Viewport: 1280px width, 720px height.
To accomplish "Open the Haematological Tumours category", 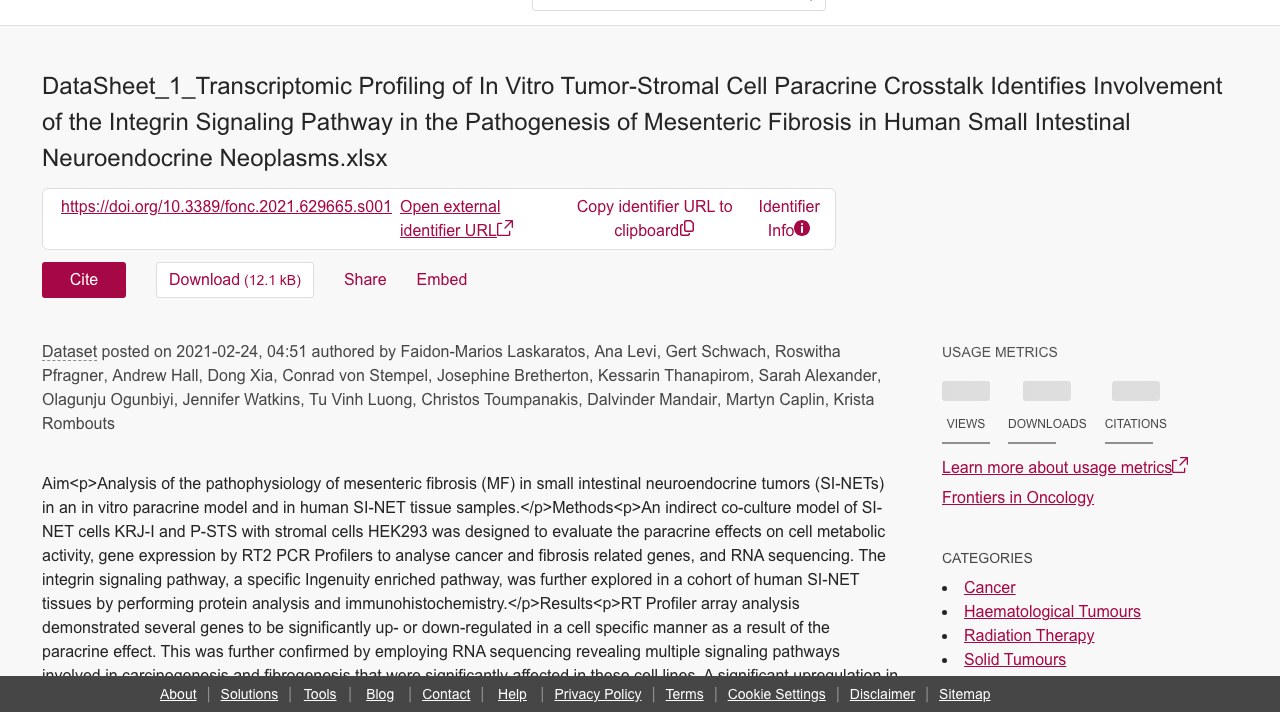I will point(1052,612).
